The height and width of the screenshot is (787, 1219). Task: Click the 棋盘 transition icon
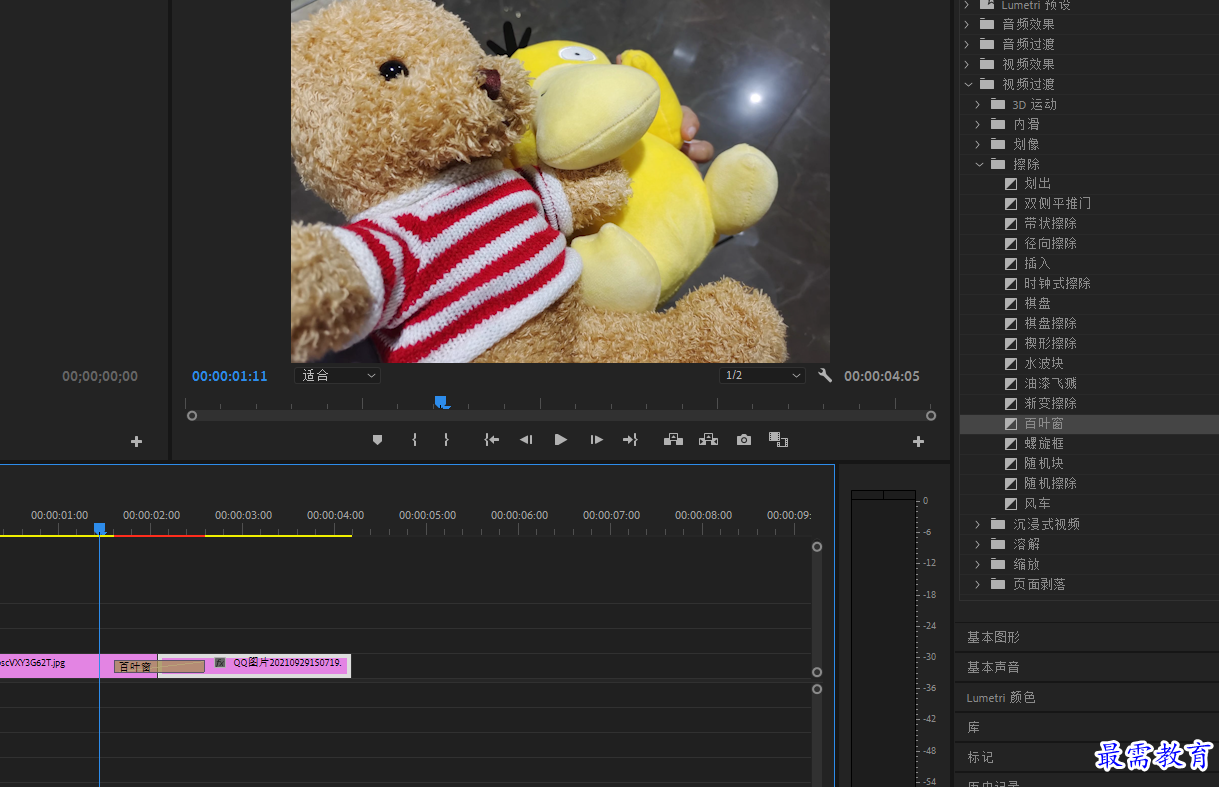(1011, 304)
